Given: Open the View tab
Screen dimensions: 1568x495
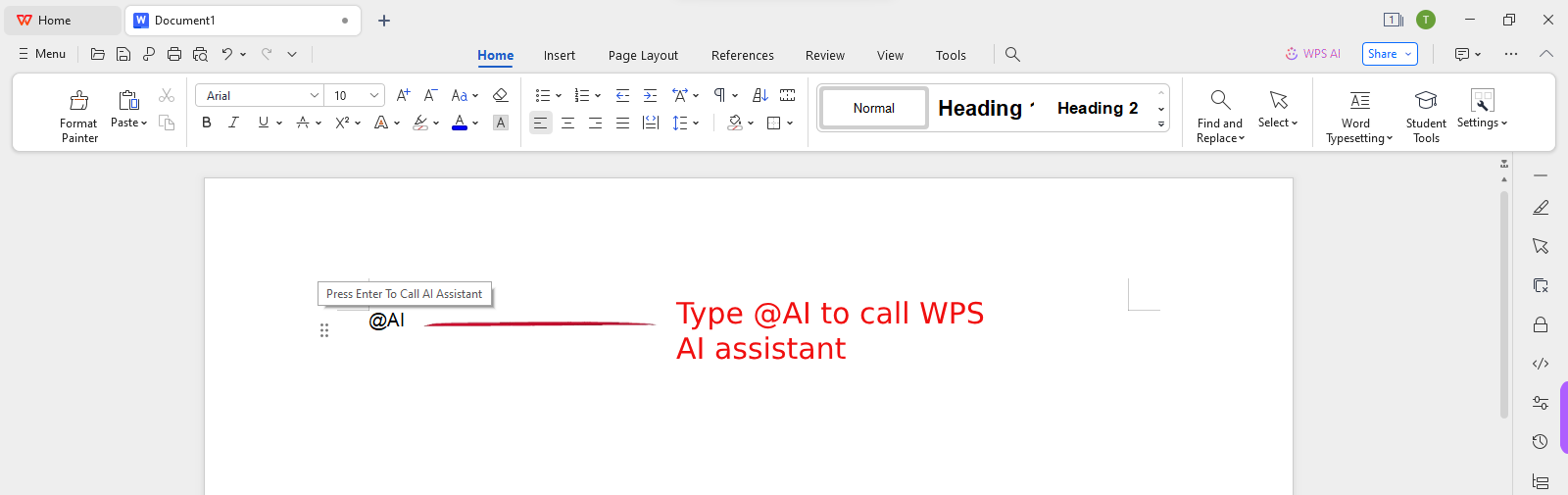Looking at the screenshot, I should (x=890, y=55).
